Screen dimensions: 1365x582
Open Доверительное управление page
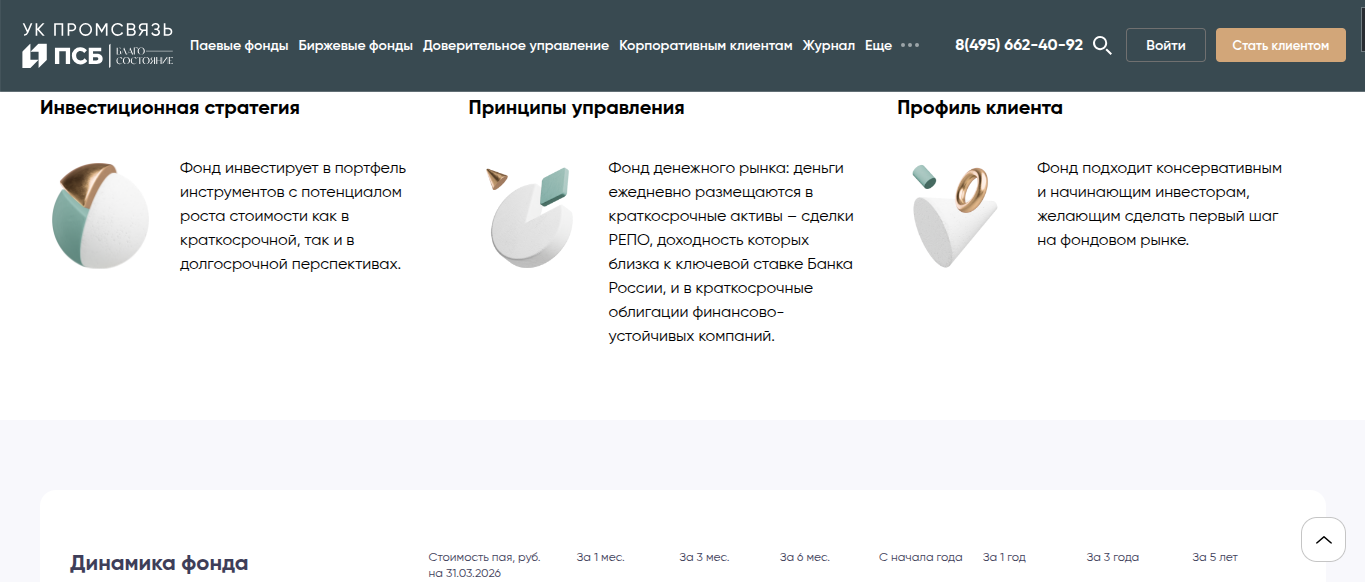pyautogui.click(x=515, y=45)
